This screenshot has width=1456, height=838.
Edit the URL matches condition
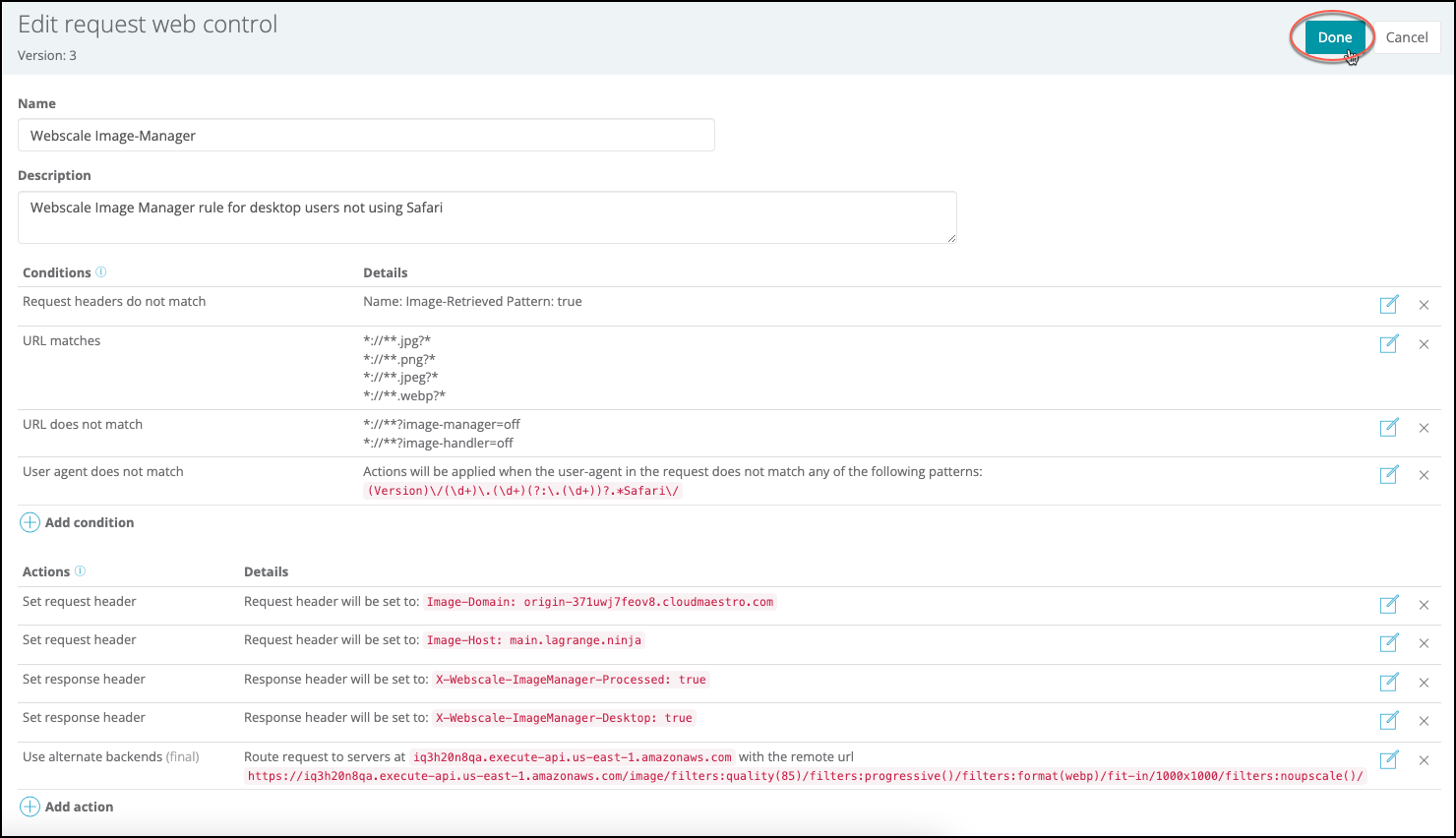[x=1388, y=344]
